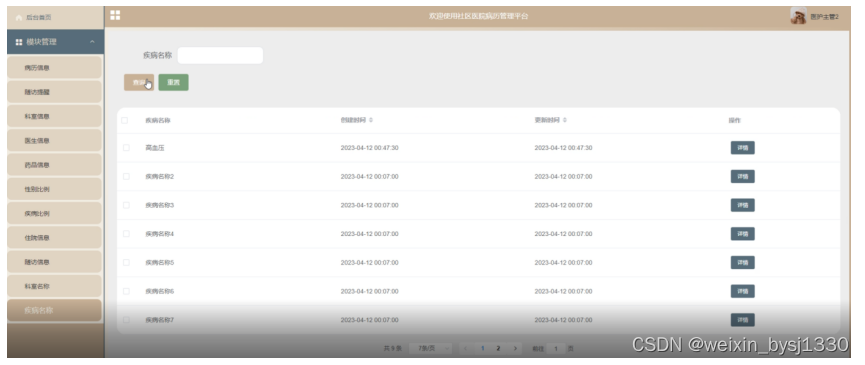Image resolution: width=865 pixels, height=365 pixels.
Task: Click the 高血压 cell in the table
Action: 155,148
